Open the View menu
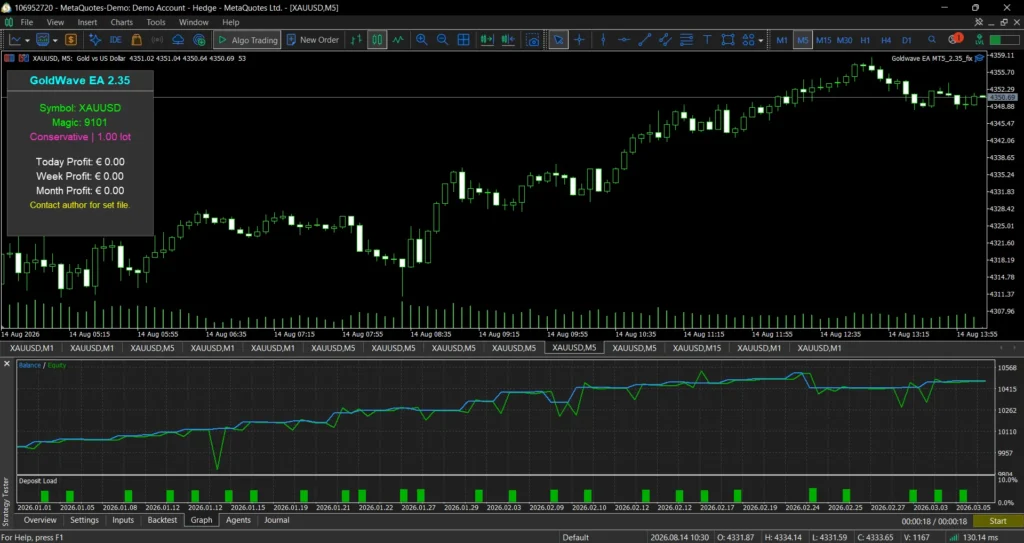1024x543 pixels. [x=56, y=22]
